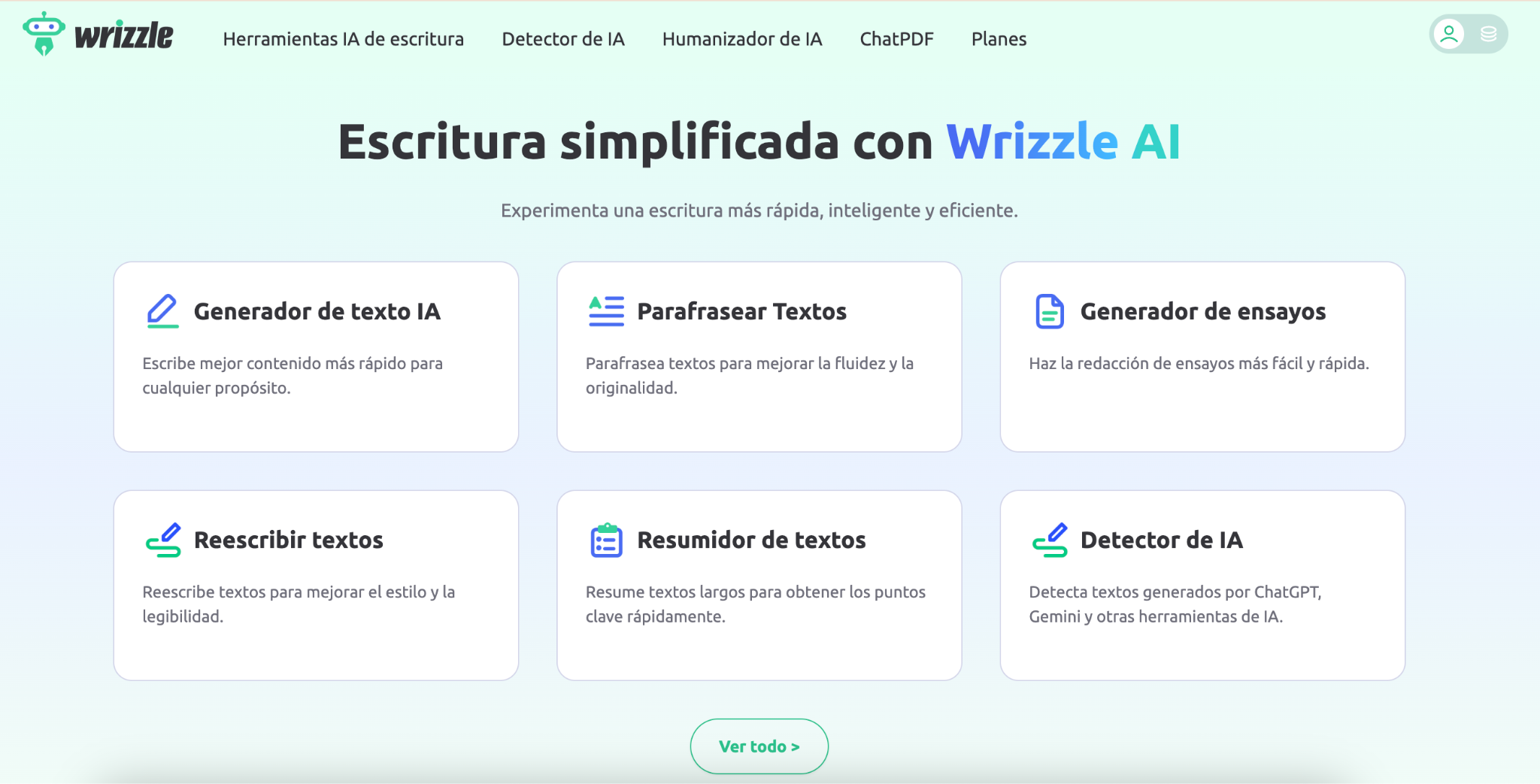Go to Detector de IA nav item

coord(563,39)
